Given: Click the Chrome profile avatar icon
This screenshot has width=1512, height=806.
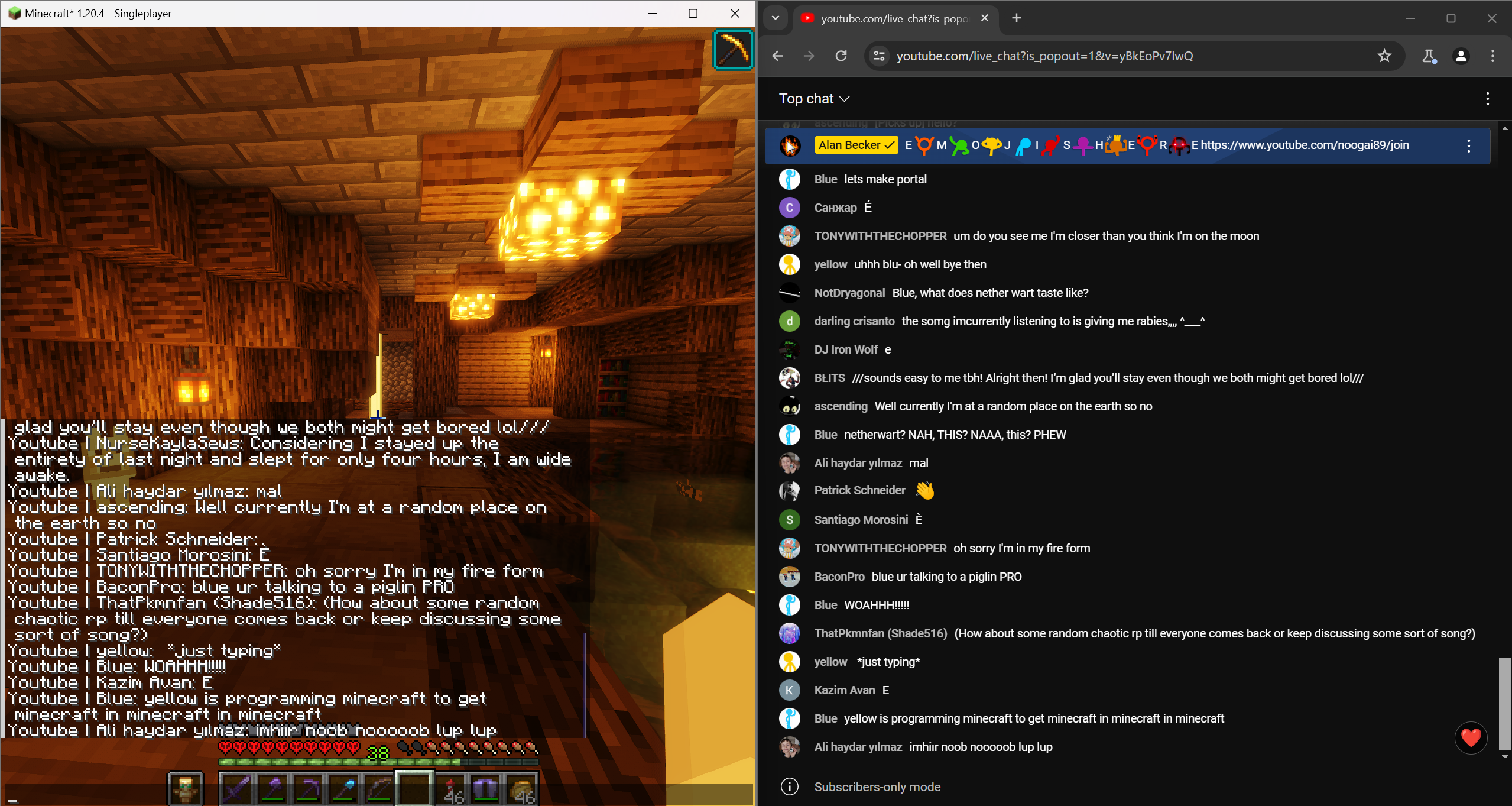Looking at the screenshot, I should [x=1461, y=56].
